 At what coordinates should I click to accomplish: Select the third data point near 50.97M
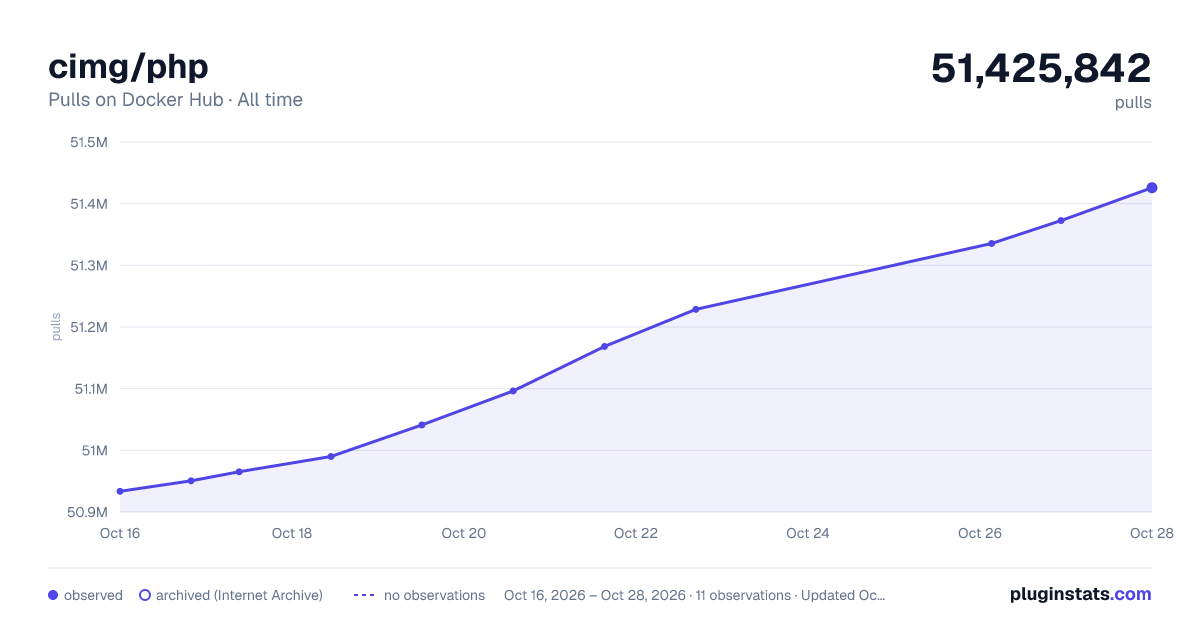(239, 471)
